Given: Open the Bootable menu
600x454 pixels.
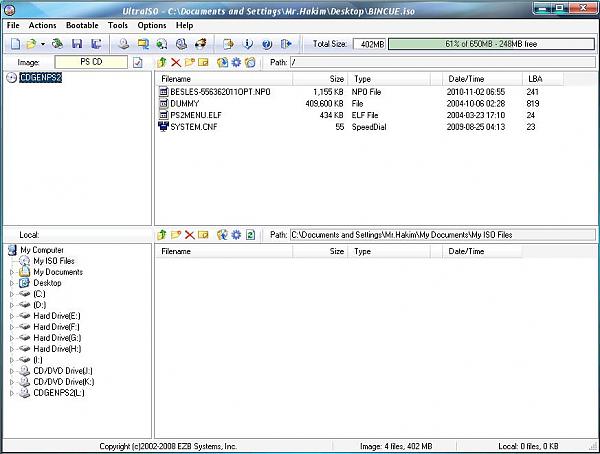Looking at the screenshot, I should [82, 25].
